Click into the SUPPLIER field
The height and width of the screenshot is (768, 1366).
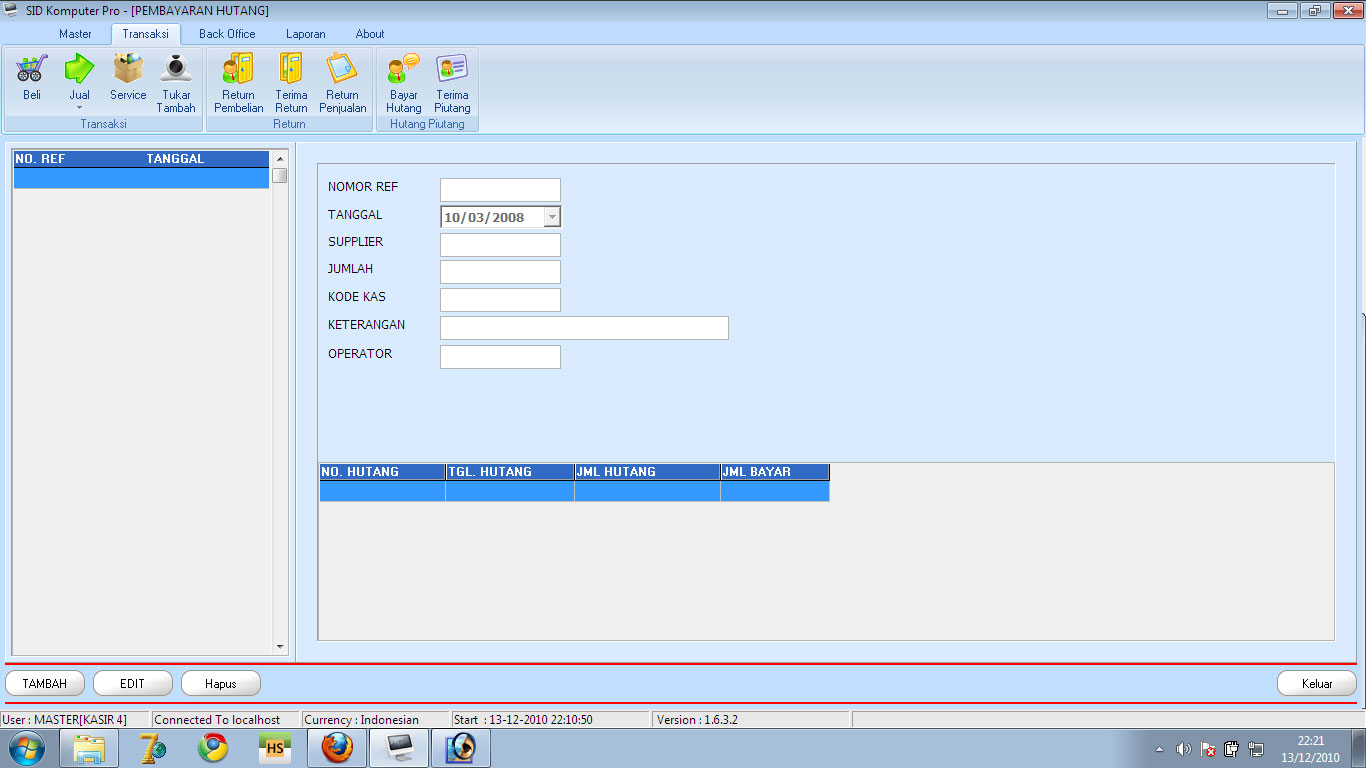500,245
